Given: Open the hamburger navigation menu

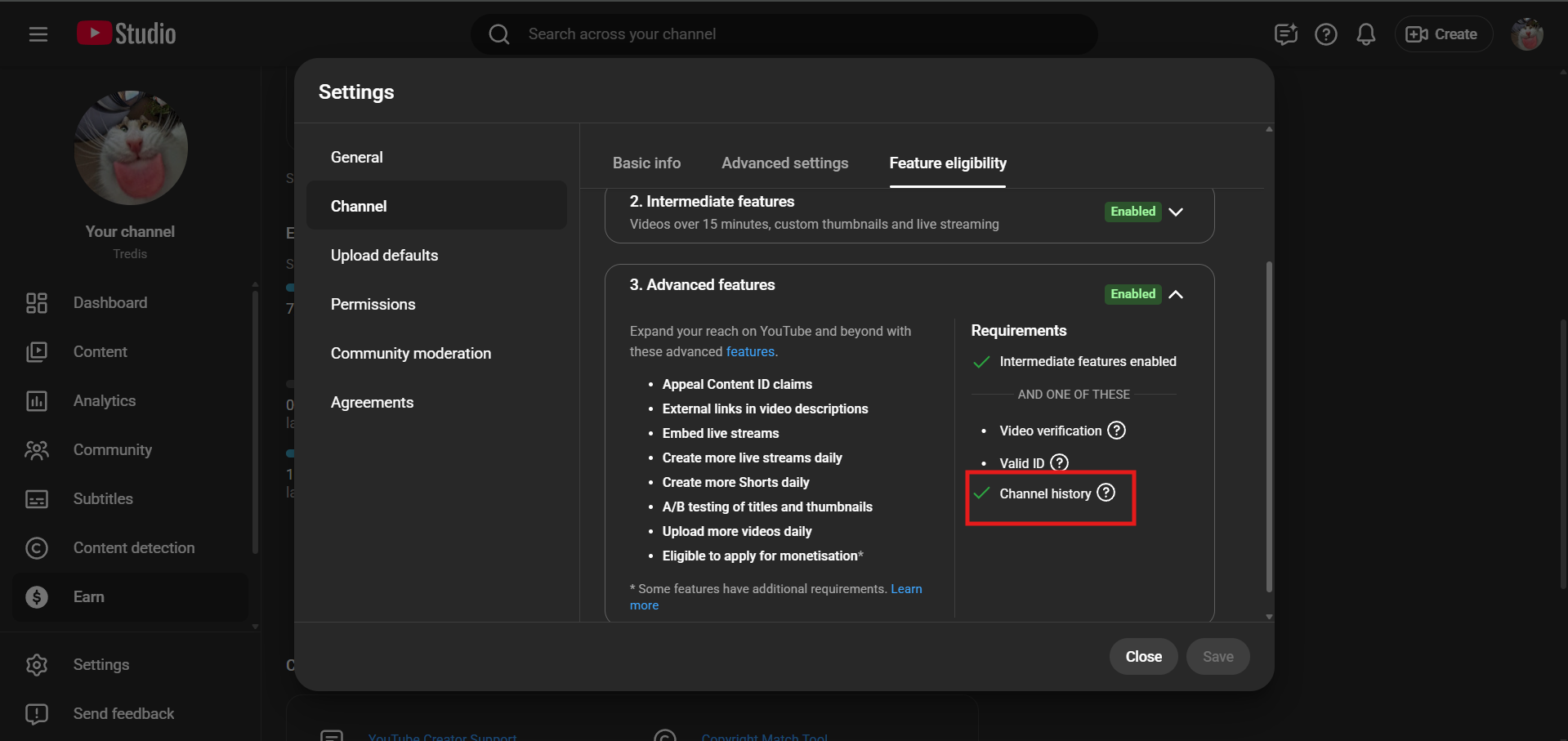Looking at the screenshot, I should pyautogui.click(x=38, y=34).
